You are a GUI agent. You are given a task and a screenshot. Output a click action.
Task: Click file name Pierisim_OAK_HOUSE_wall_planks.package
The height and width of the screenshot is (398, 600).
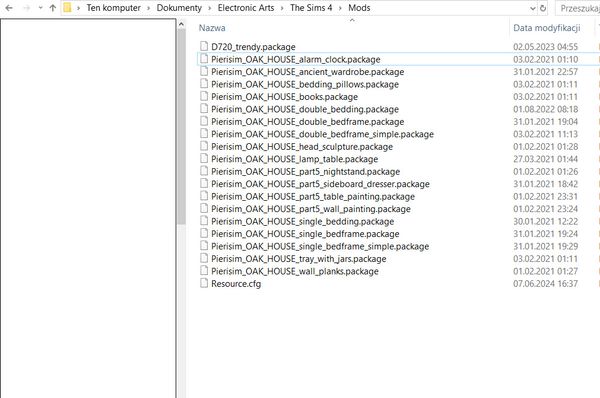click(295, 271)
